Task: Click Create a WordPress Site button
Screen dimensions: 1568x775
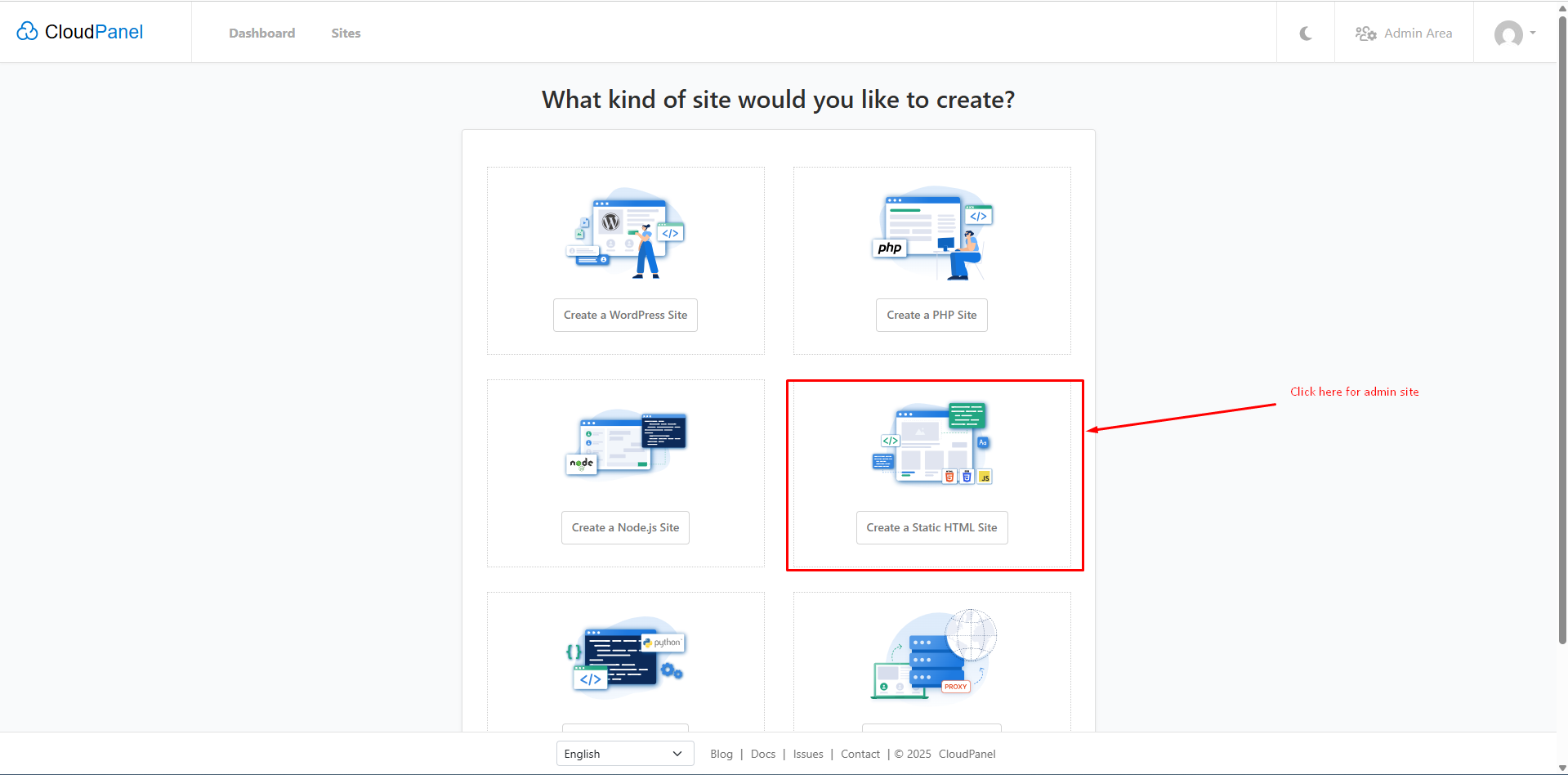Action: tap(625, 315)
